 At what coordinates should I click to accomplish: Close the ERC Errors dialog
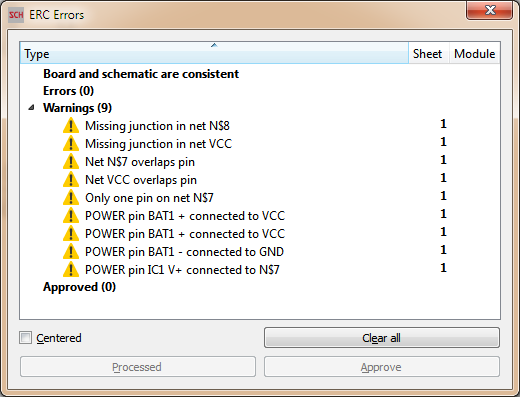click(x=489, y=10)
